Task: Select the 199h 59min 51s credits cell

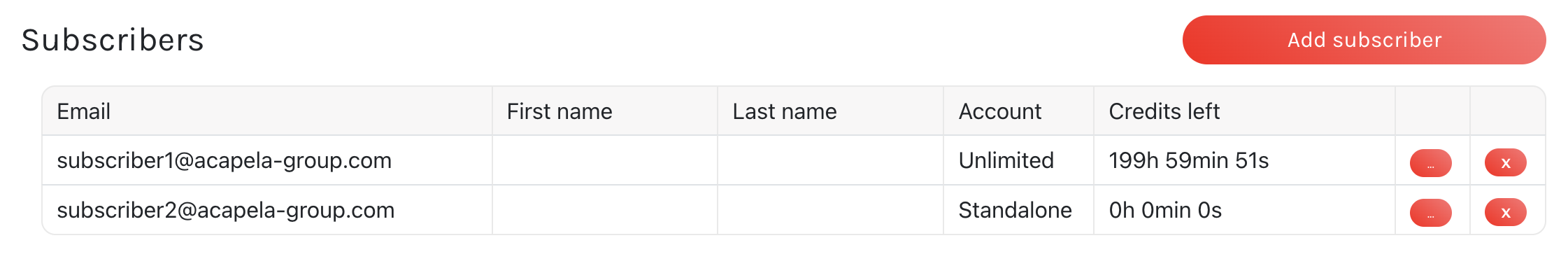Action: (x=1244, y=160)
